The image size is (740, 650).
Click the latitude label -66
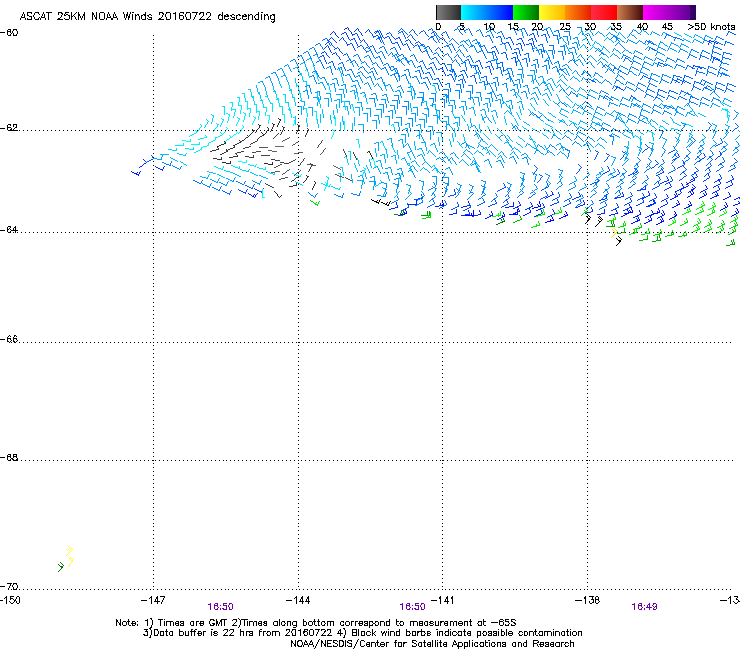pyautogui.click(x=9, y=340)
